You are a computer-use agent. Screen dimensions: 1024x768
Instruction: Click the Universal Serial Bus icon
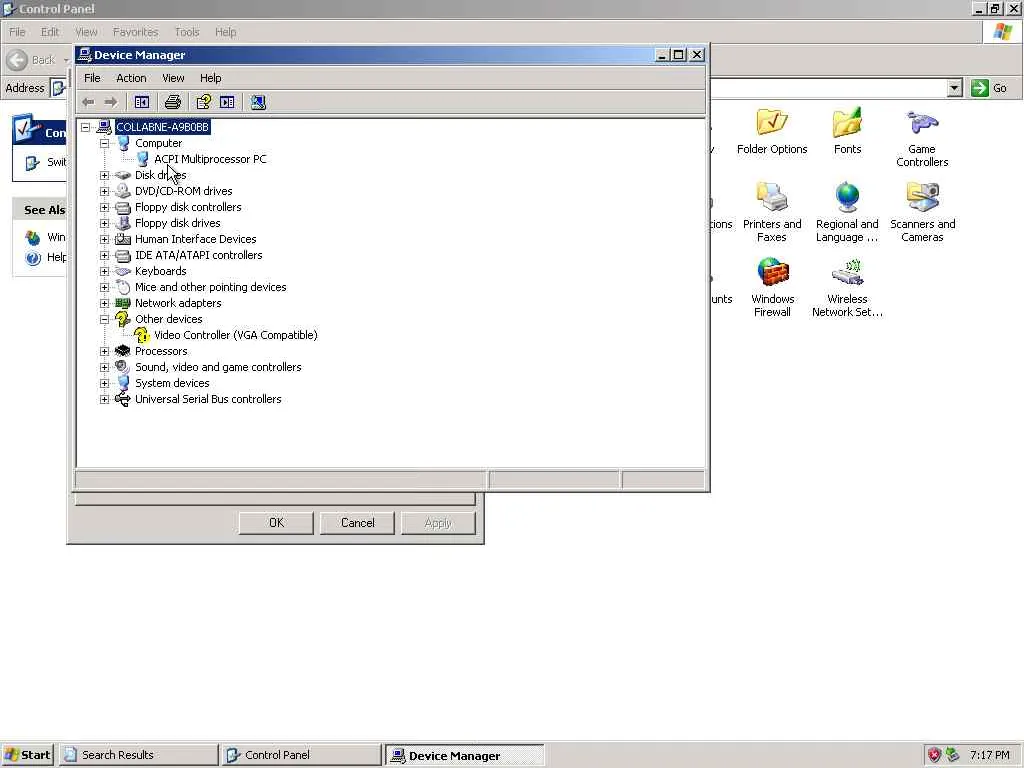122,399
